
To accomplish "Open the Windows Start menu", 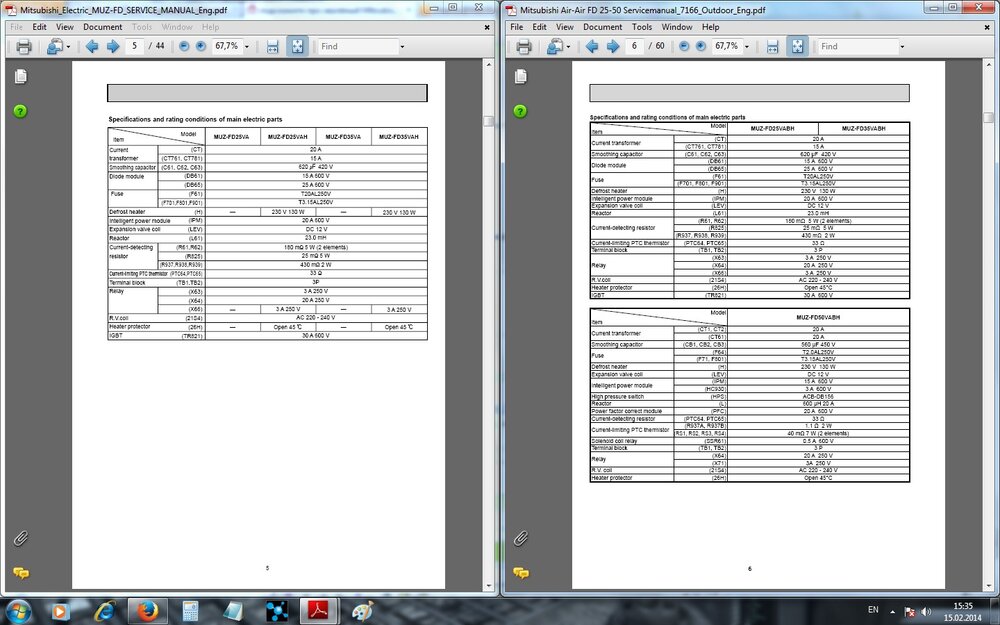I will (18, 611).
